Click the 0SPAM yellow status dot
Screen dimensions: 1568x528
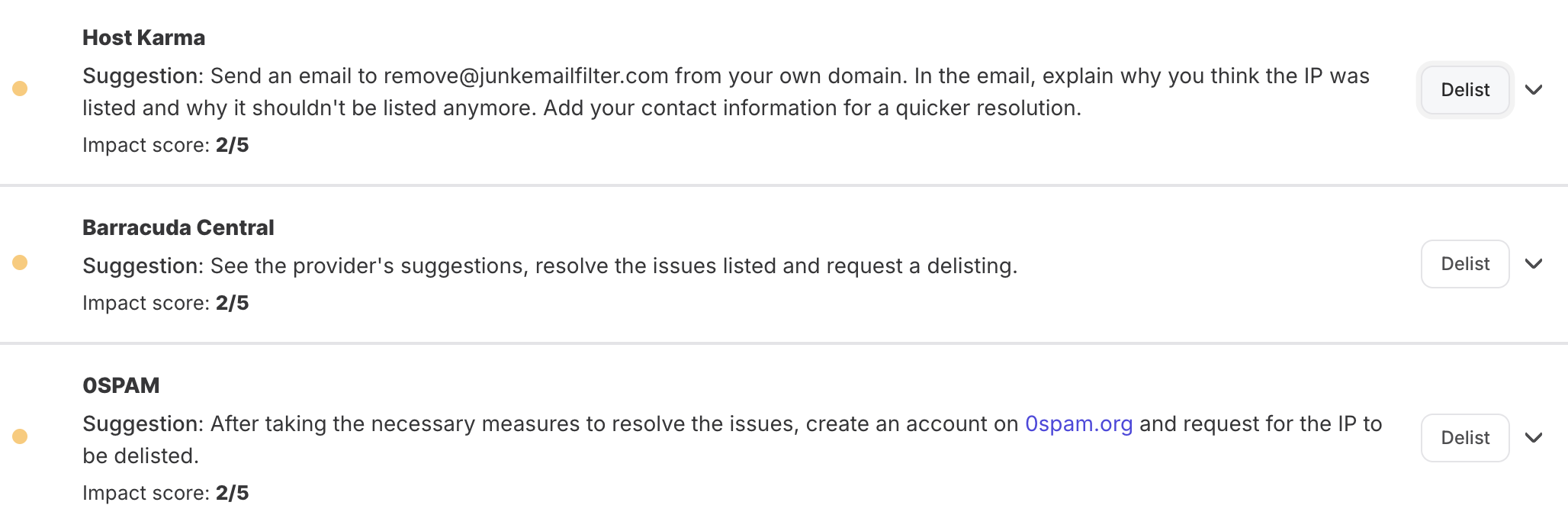(21, 436)
